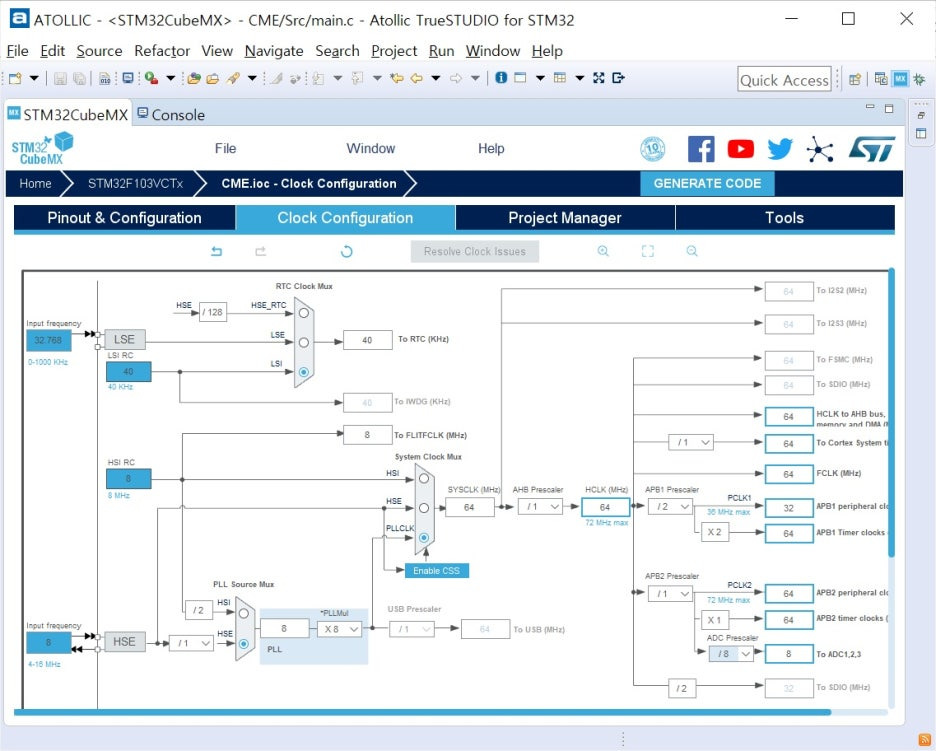The image size is (936, 751).
Task: Click the Enable CSS button
Action: coord(436,571)
